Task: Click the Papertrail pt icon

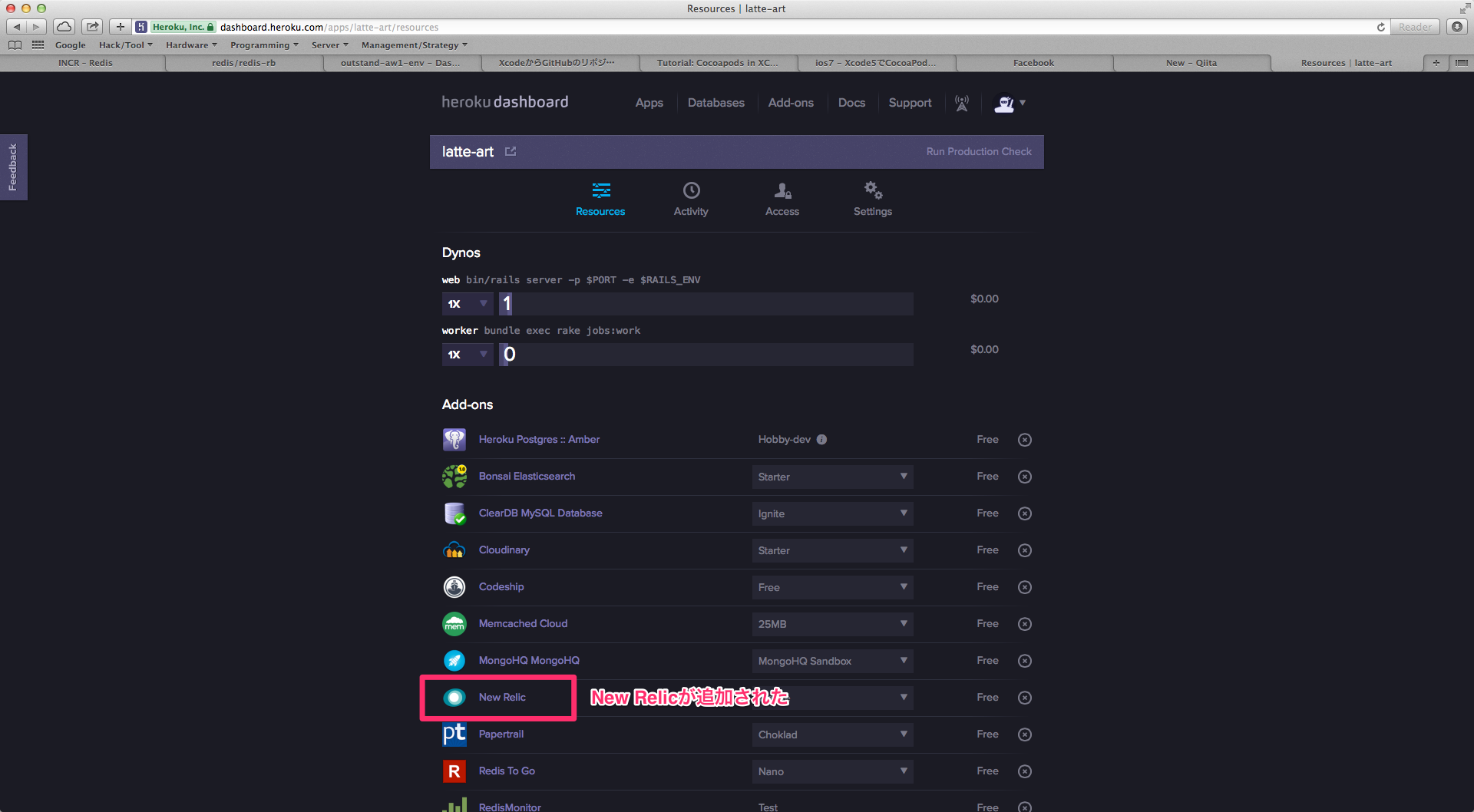Action: pyautogui.click(x=454, y=734)
